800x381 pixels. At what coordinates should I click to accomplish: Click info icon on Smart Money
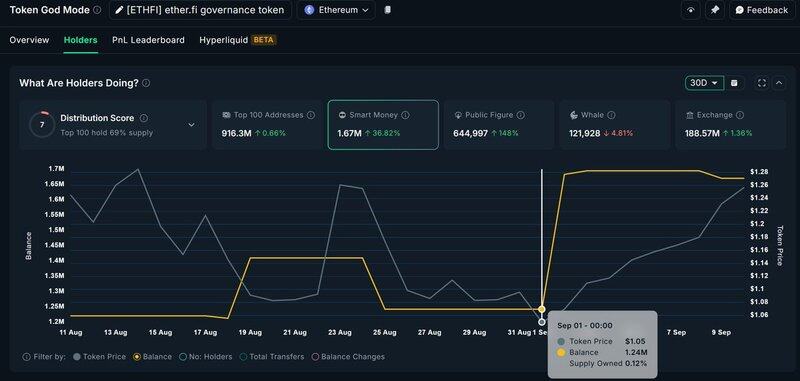tap(406, 115)
